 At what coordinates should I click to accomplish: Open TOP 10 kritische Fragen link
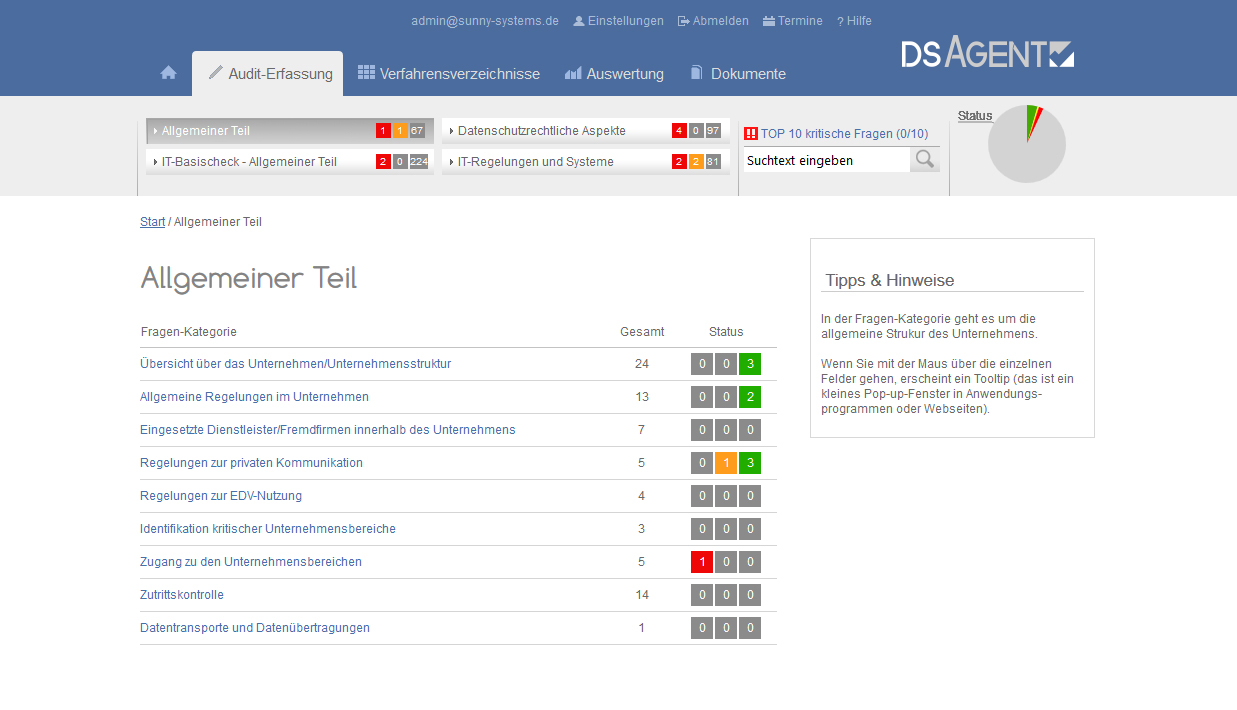844,134
